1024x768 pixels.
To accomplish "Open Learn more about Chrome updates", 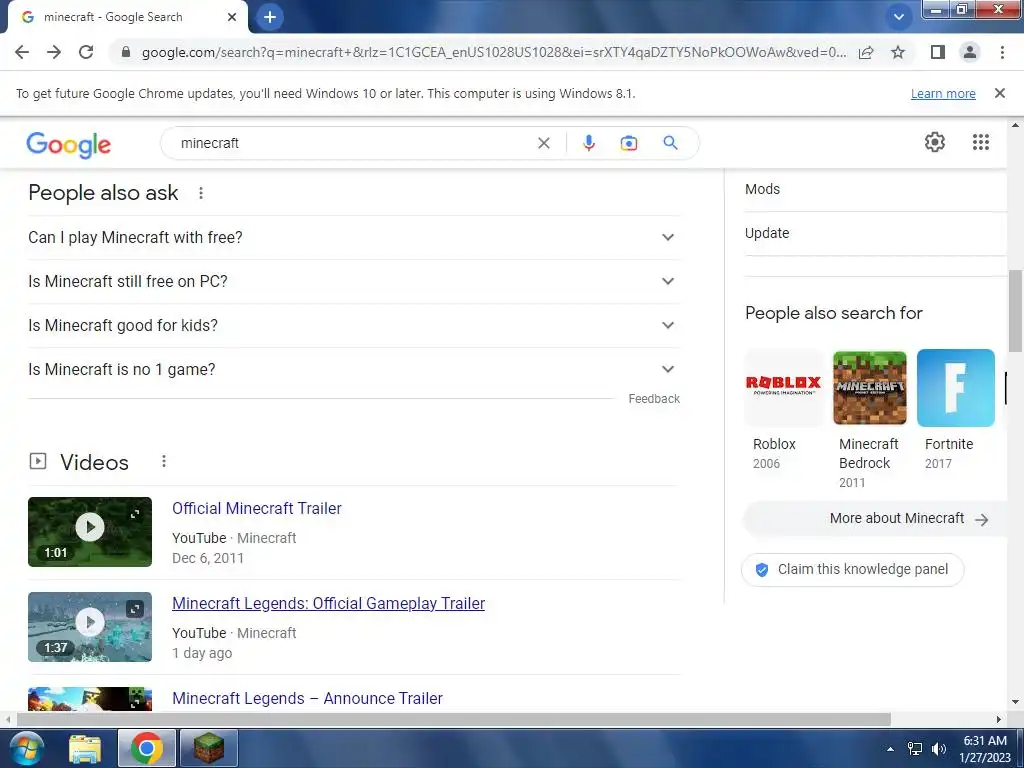I will (x=943, y=93).
